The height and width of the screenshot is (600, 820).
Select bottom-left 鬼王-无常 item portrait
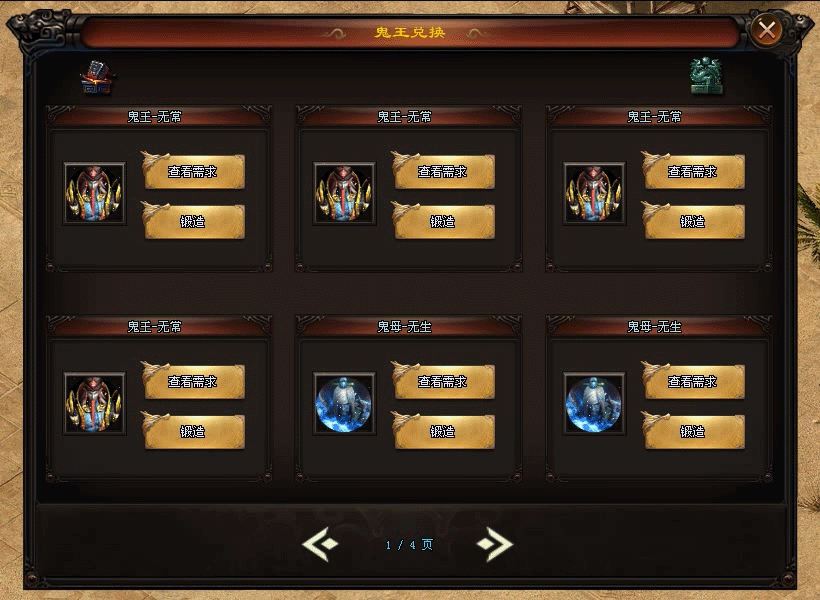point(95,404)
